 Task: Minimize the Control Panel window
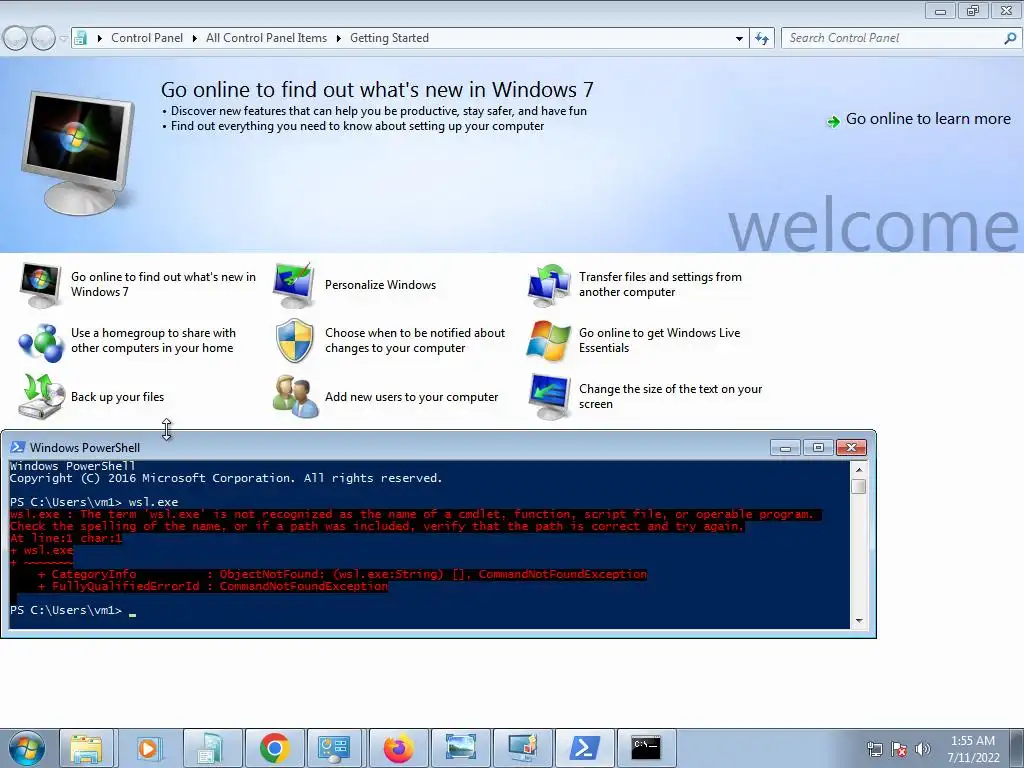(940, 11)
